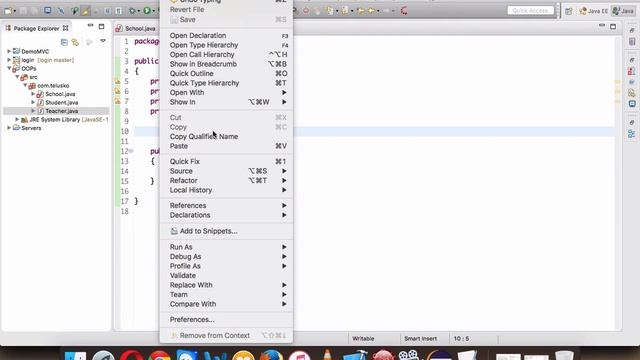Viewport: 640px width, 360px height.
Task: Expand the School.java tree node
Action: point(33,94)
